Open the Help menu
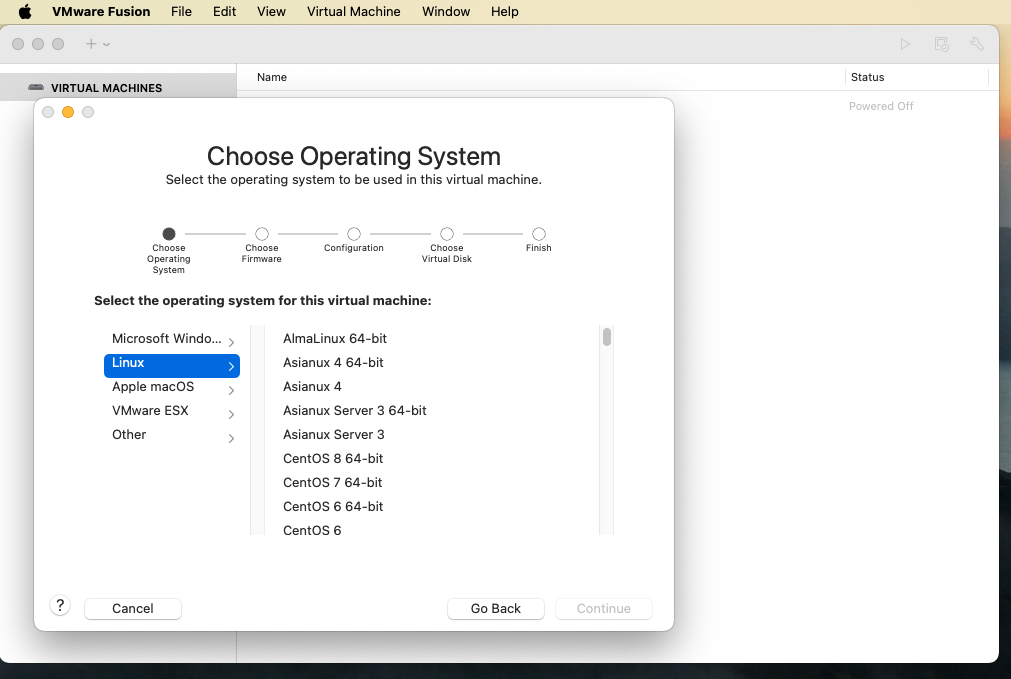 click(504, 12)
